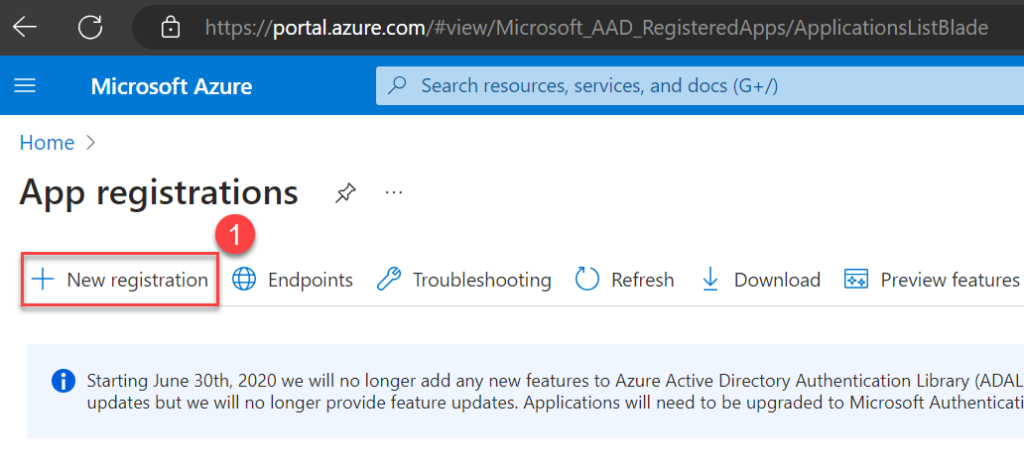1024x469 pixels.
Task: Open the ellipsis more options menu
Action: (394, 192)
